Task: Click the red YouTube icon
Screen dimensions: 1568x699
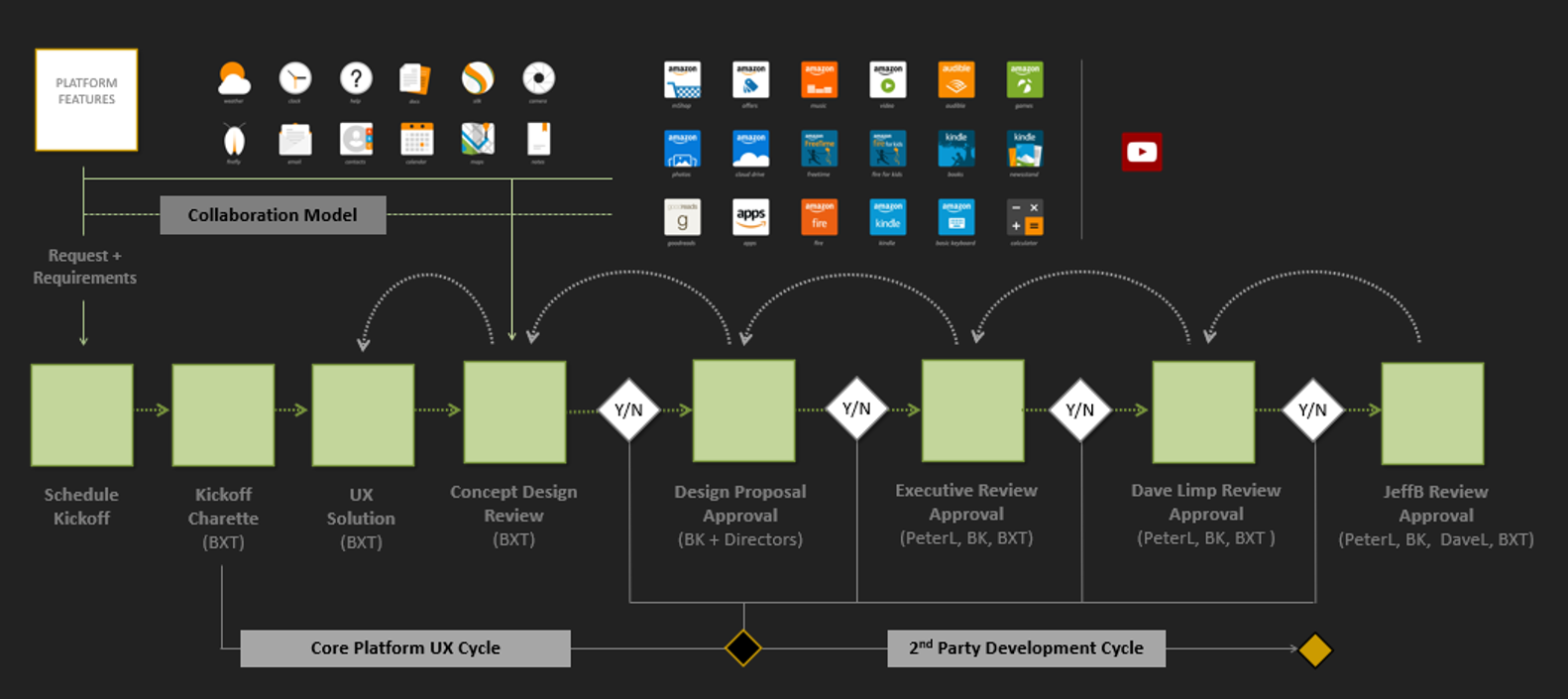Action: [1142, 152]
